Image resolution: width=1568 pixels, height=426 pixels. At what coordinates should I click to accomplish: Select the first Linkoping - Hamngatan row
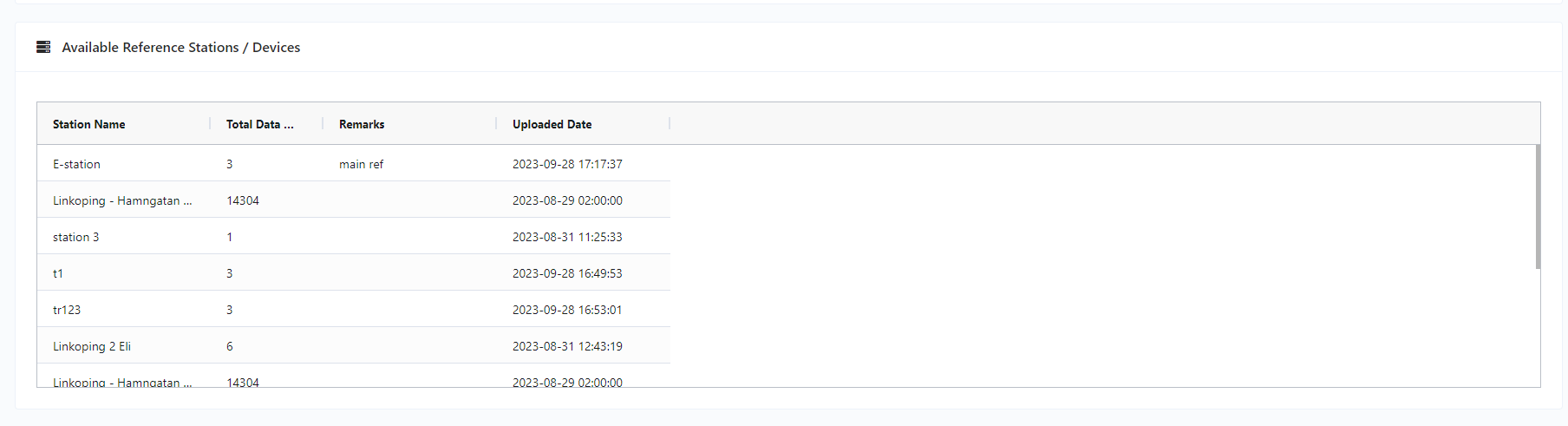tap(354, 200)
